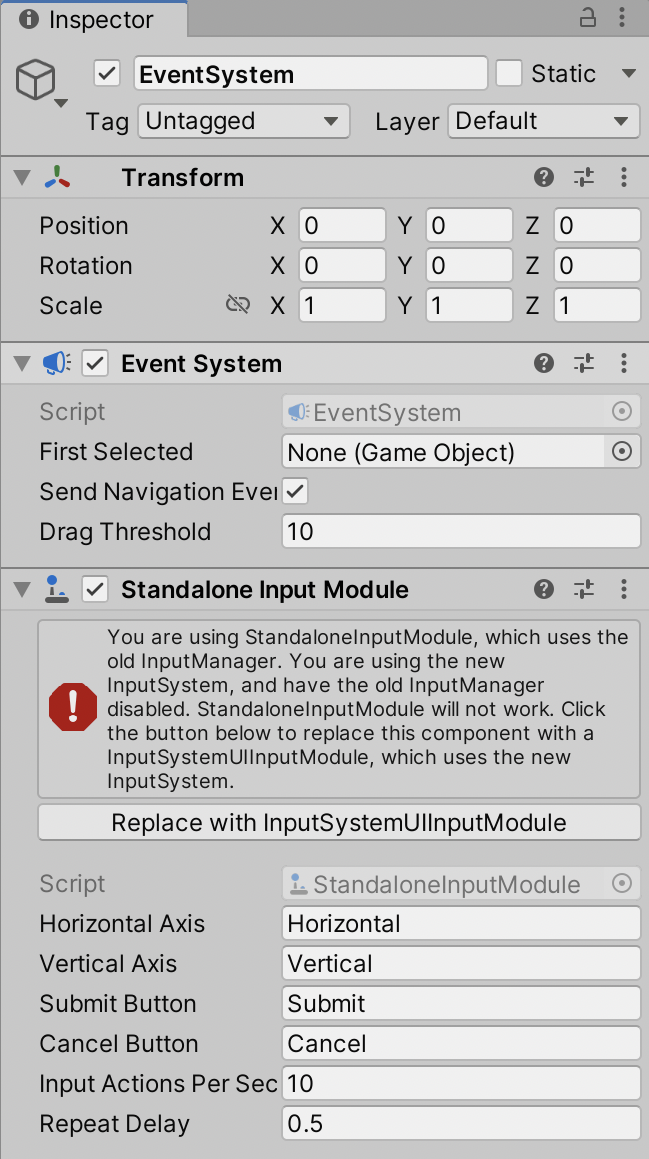Click Replace with InputSystemUIInputModule button
Screen dimensions: 649x1159
click(x=339, y=823)
